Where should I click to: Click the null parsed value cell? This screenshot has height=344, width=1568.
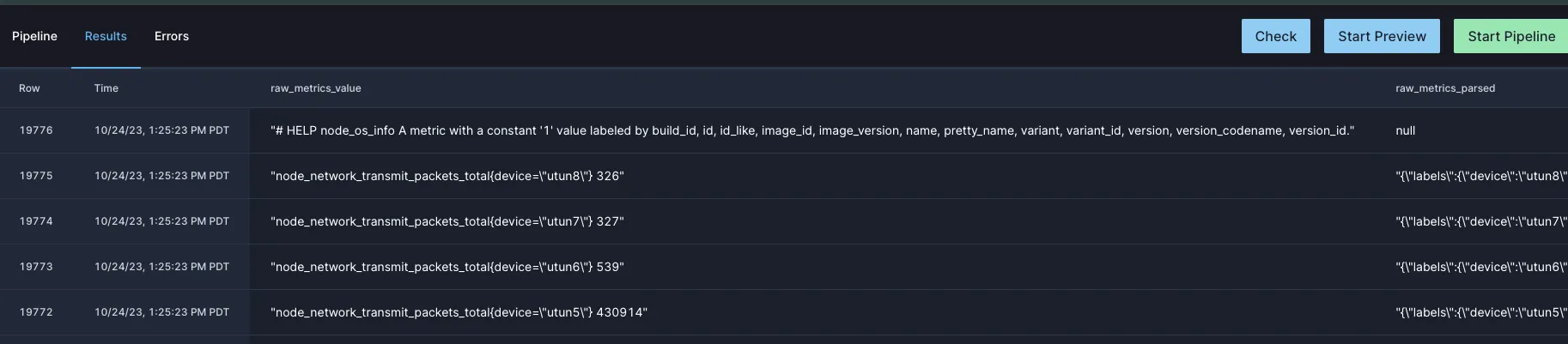pos(1406,130)
